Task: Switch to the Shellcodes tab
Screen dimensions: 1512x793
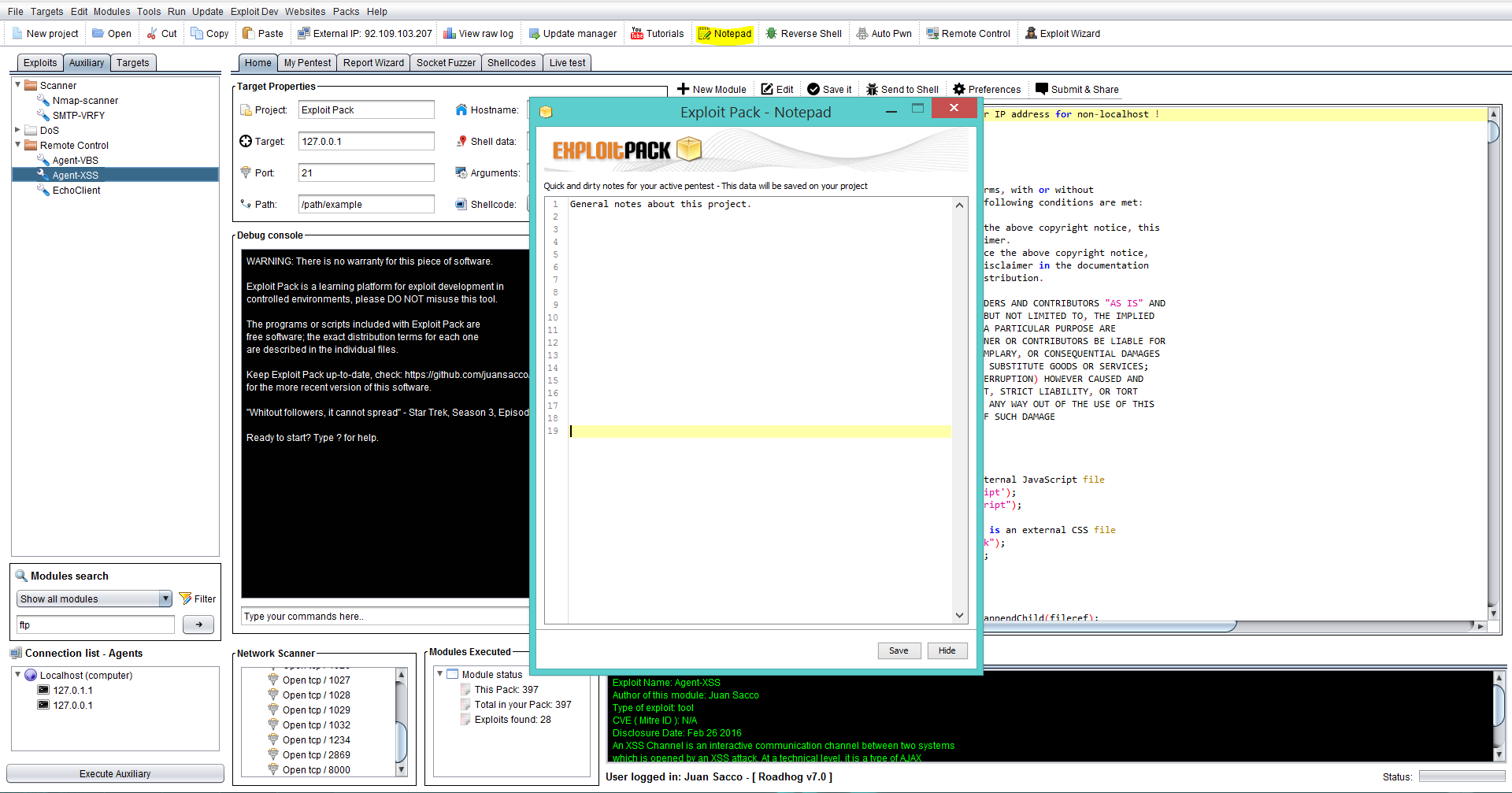Action: (511, 63)
